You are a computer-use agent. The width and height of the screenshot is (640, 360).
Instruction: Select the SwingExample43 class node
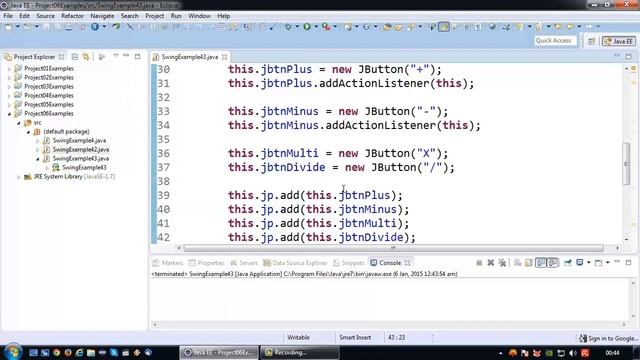coord(84,167)
